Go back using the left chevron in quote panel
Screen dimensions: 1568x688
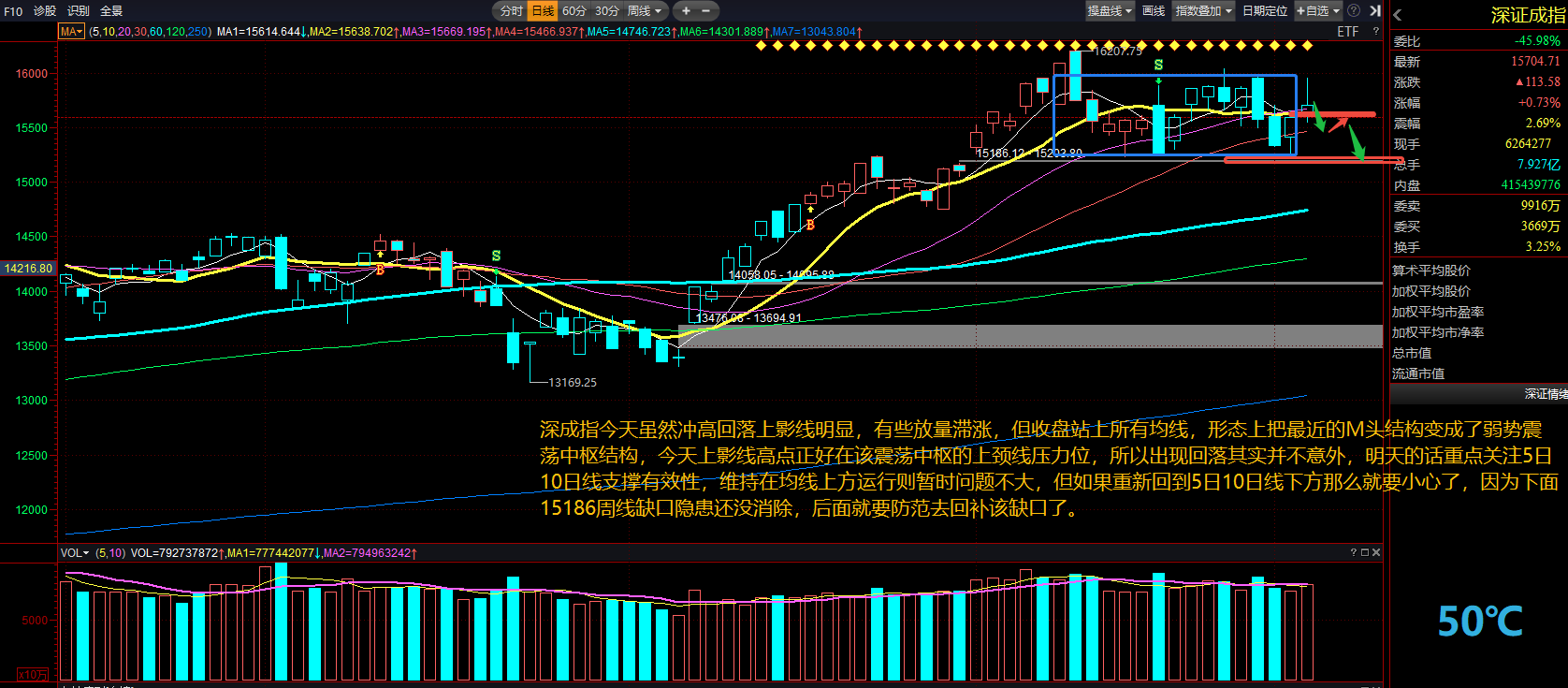1398,15
